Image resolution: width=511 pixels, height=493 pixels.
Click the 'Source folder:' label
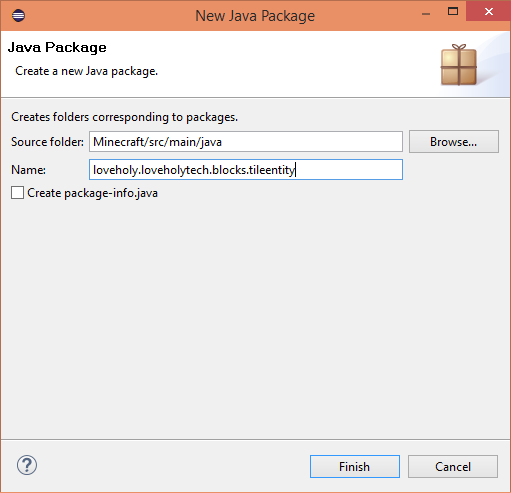point(47,142)
